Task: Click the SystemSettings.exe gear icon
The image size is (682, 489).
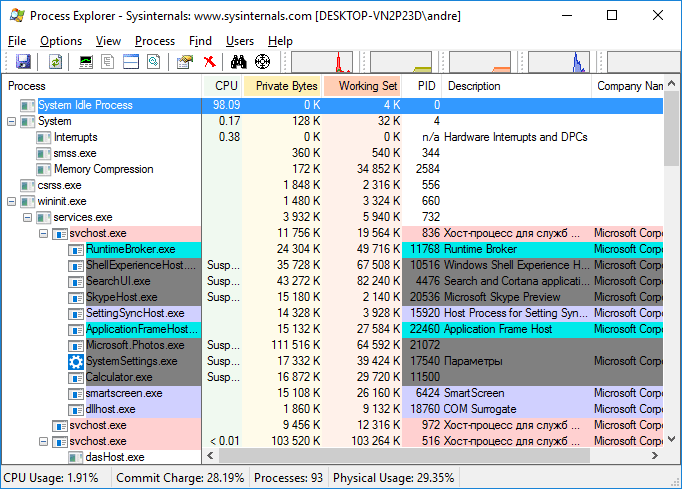Action: point(76,362)
